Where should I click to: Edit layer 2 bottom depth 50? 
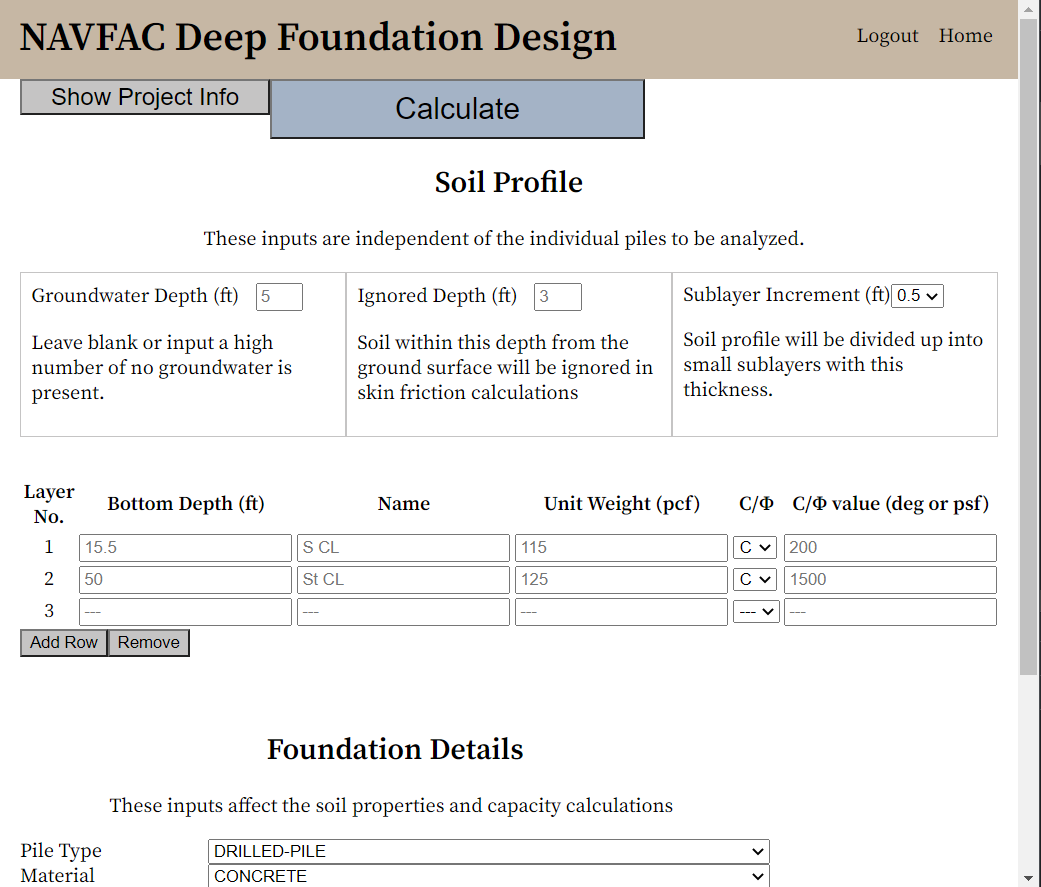[x=185, y=580]
